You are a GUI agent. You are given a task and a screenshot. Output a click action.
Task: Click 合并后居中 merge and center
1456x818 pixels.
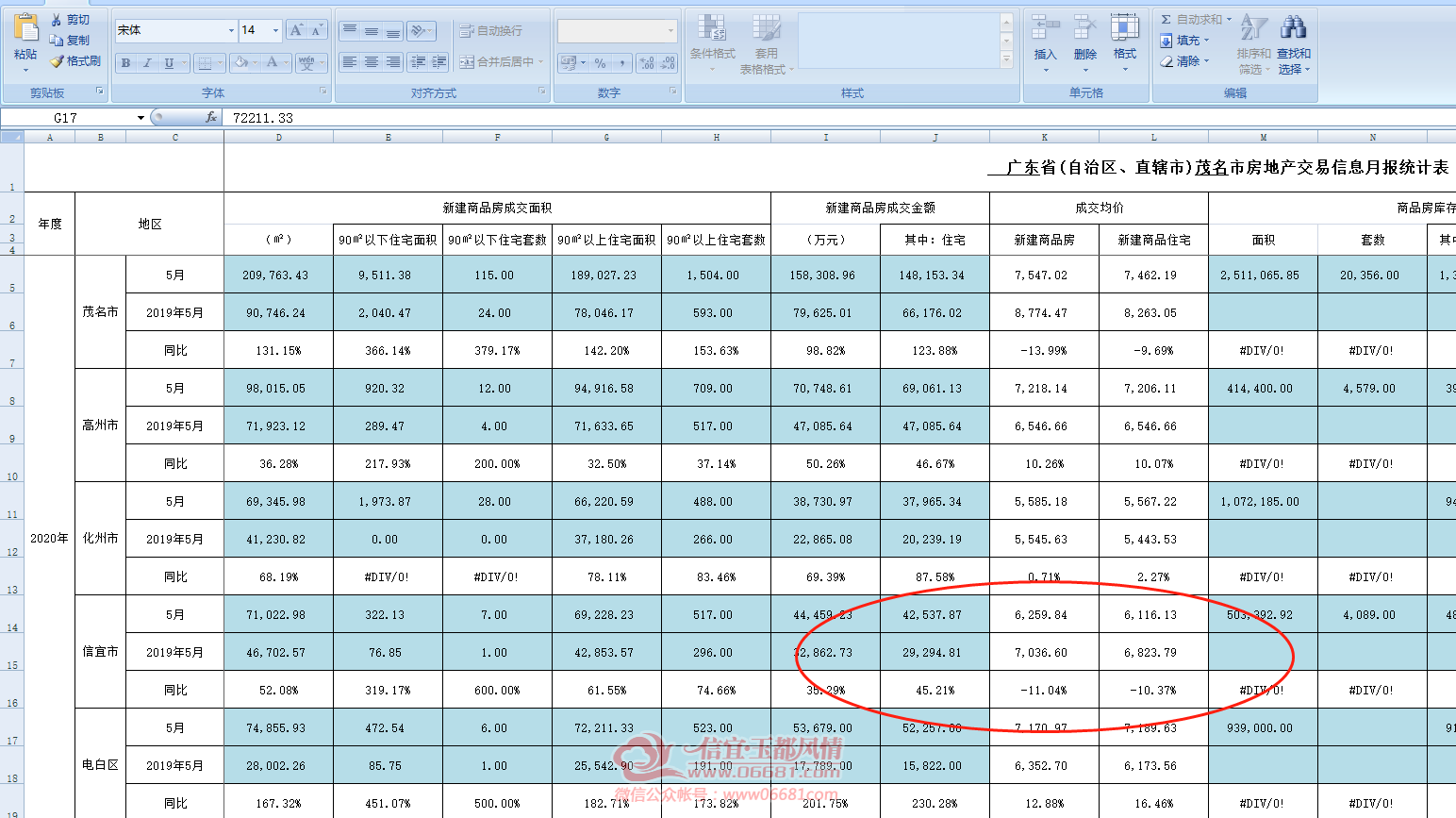coord(502,62)
